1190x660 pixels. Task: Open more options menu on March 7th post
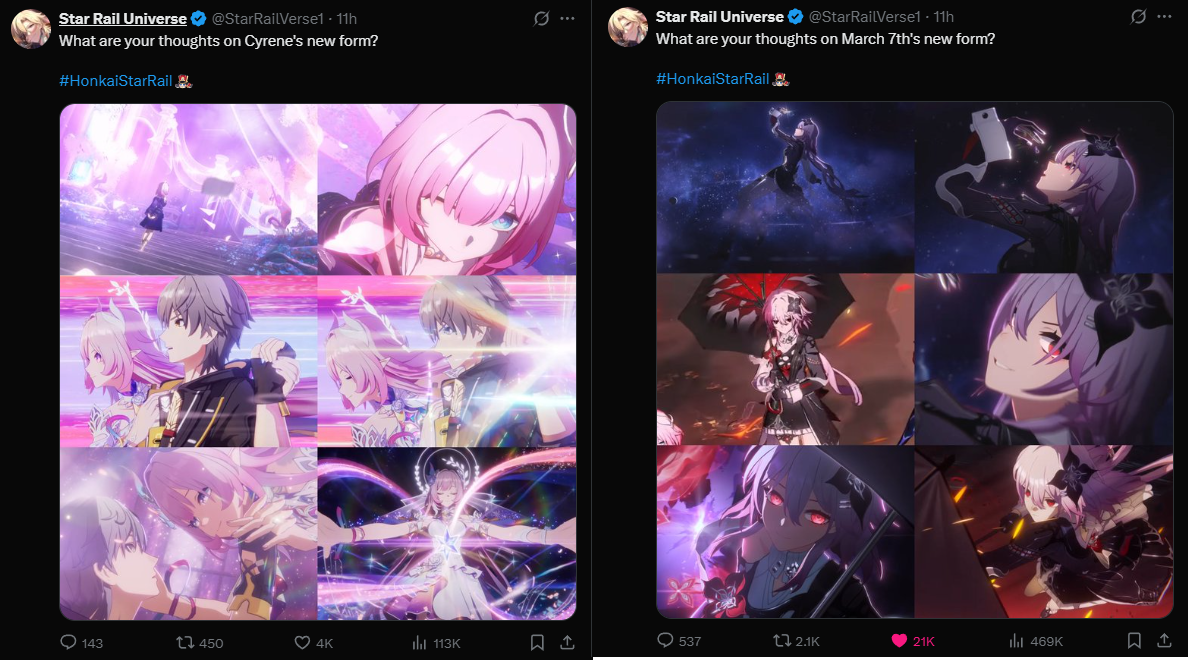click(x=1165, y=16)
